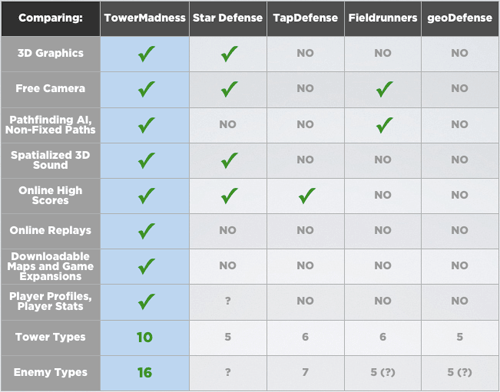Screen dimensions: 500x392
Task: Click TowerMadness tower count 10
Action: (x=145, y=337)
